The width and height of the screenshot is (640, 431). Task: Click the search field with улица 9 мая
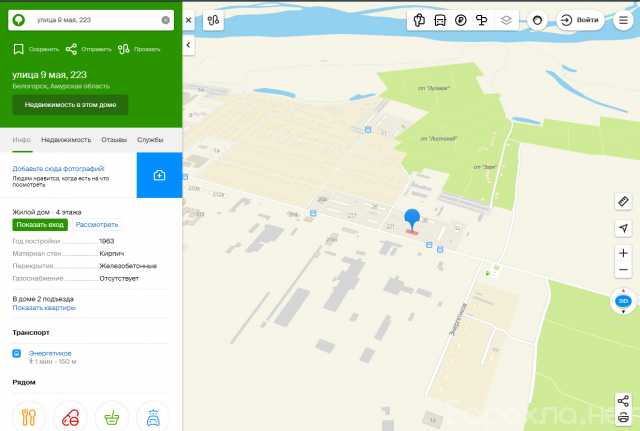[x=91, y=20]
